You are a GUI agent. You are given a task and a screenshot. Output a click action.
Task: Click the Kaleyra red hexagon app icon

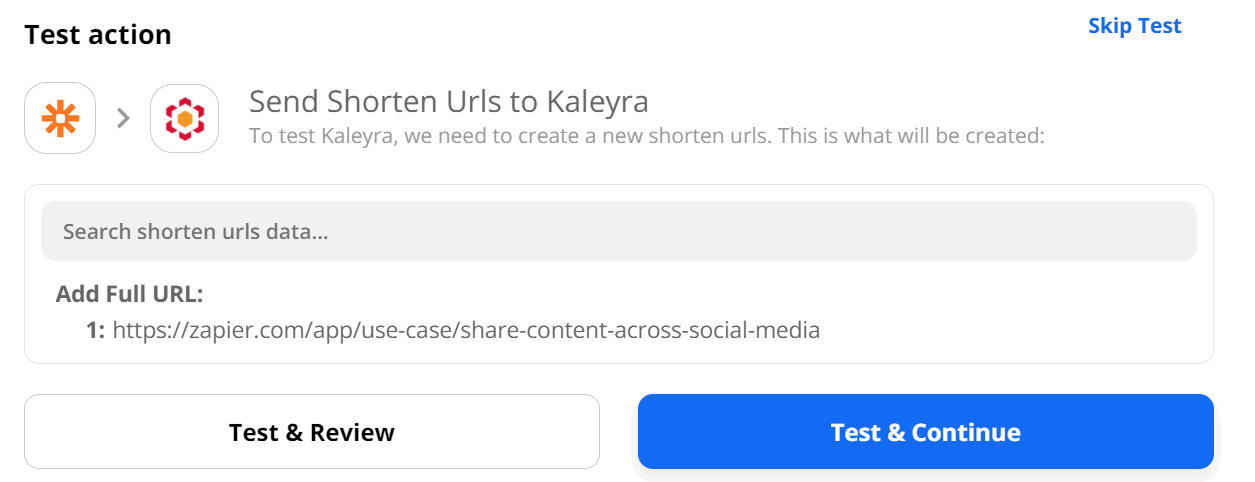coord(185,118)
